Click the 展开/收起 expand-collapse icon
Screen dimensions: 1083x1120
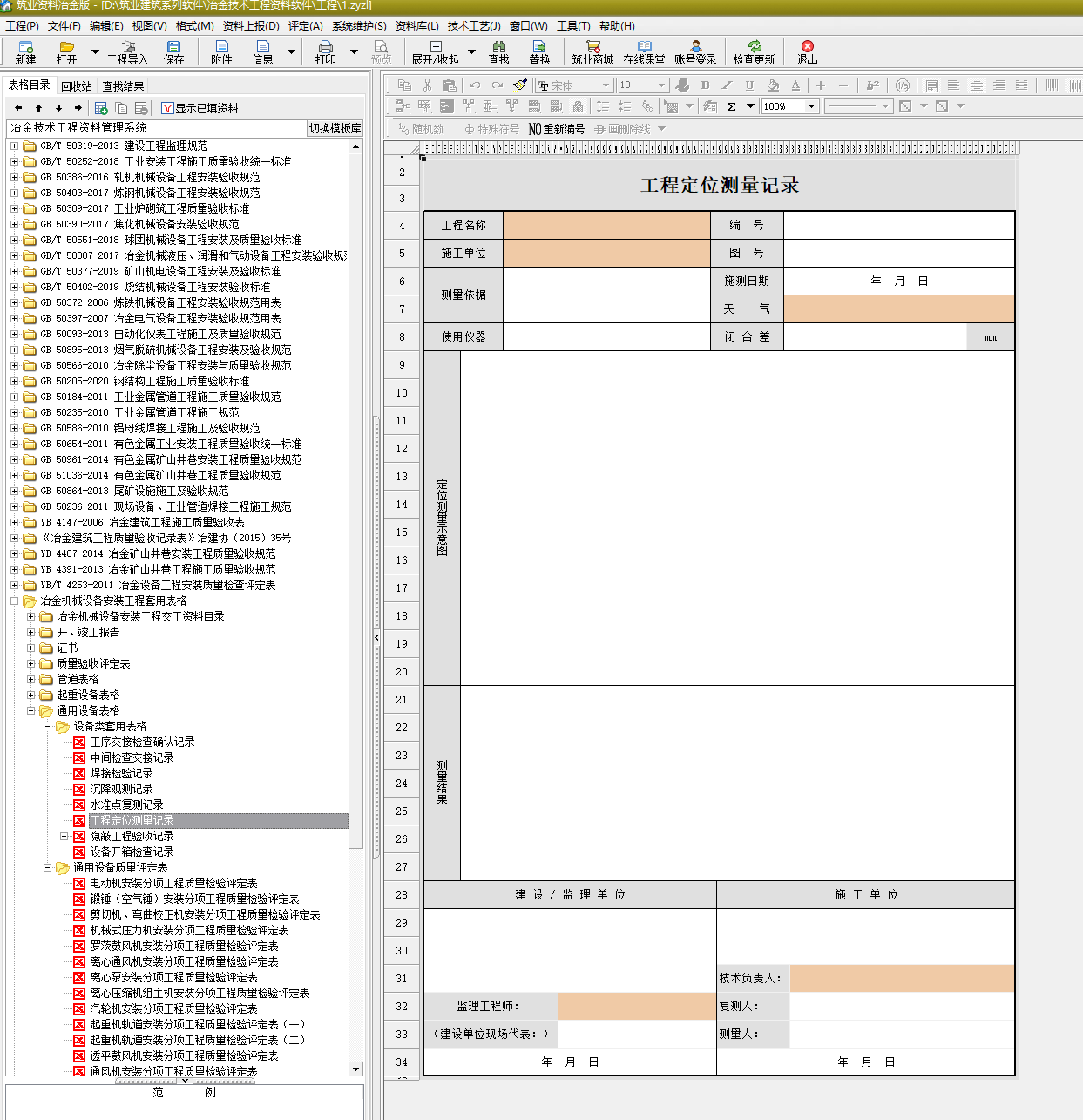436,52
